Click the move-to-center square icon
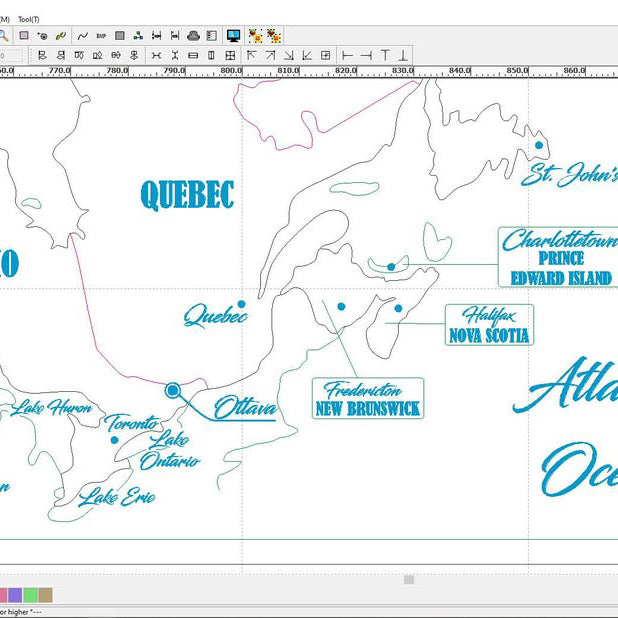The width and height of the screenshot is (618, 618). coord(325,56)
